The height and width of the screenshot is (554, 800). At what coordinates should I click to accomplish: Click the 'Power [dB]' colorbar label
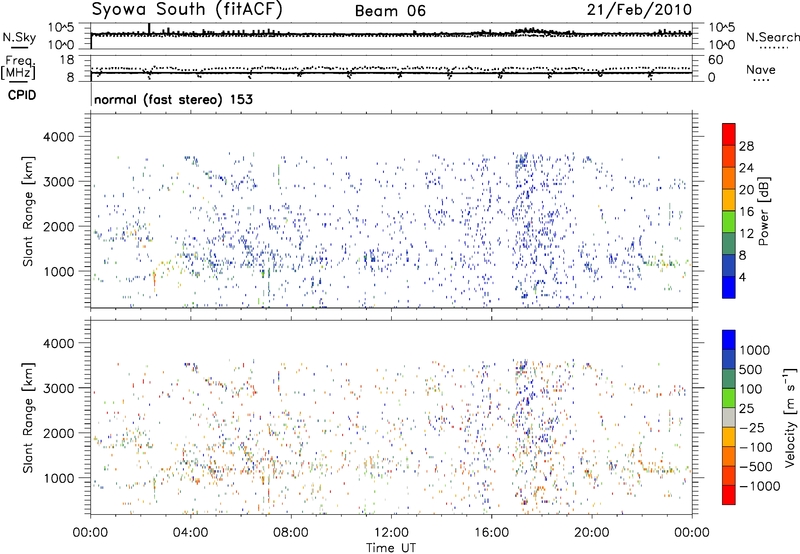[763, 211]
